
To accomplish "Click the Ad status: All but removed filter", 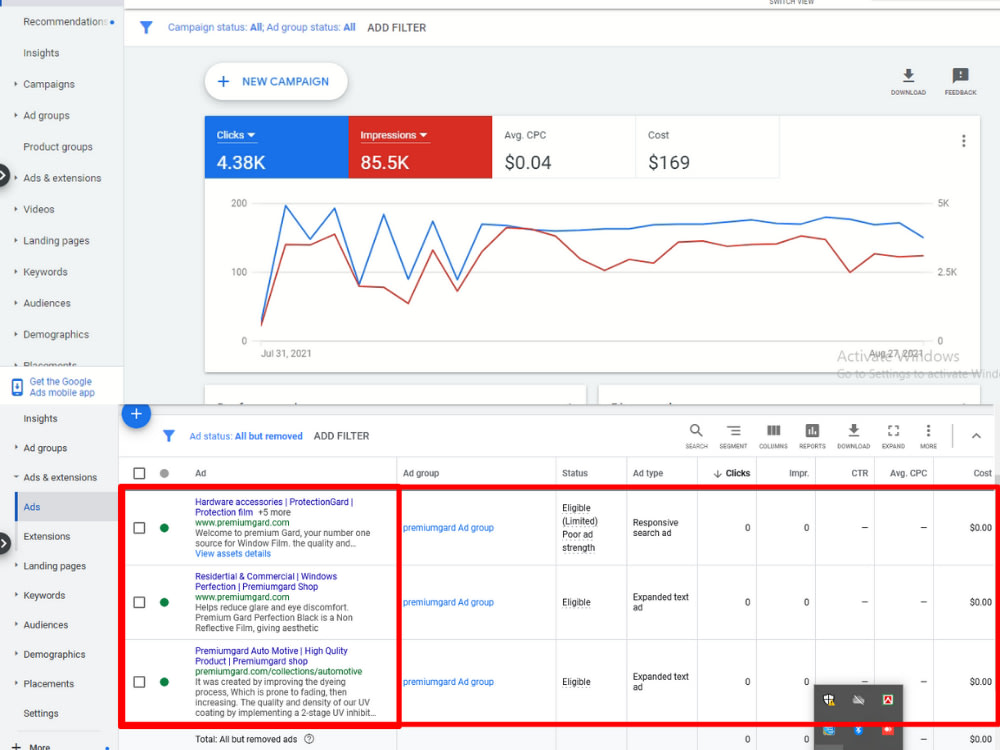I will (246, 436).
